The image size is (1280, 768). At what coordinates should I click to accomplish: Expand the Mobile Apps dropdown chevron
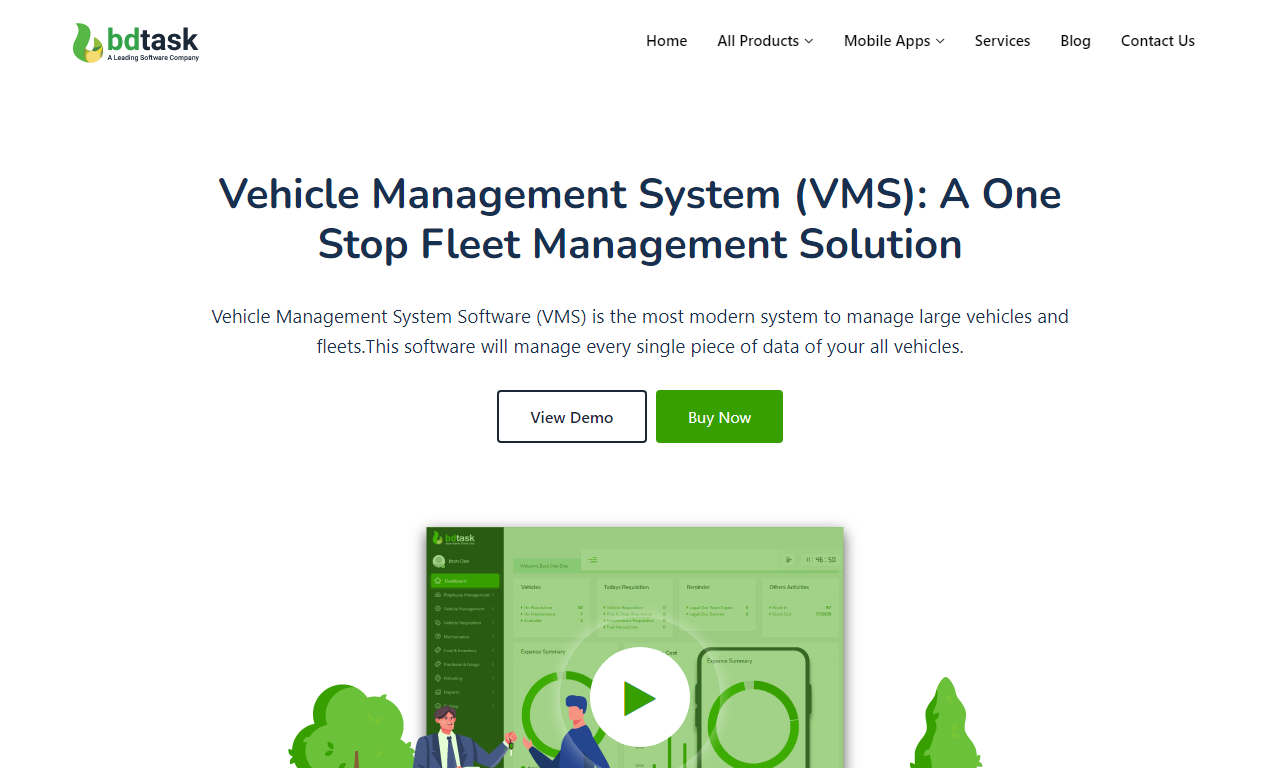[940, 41]
